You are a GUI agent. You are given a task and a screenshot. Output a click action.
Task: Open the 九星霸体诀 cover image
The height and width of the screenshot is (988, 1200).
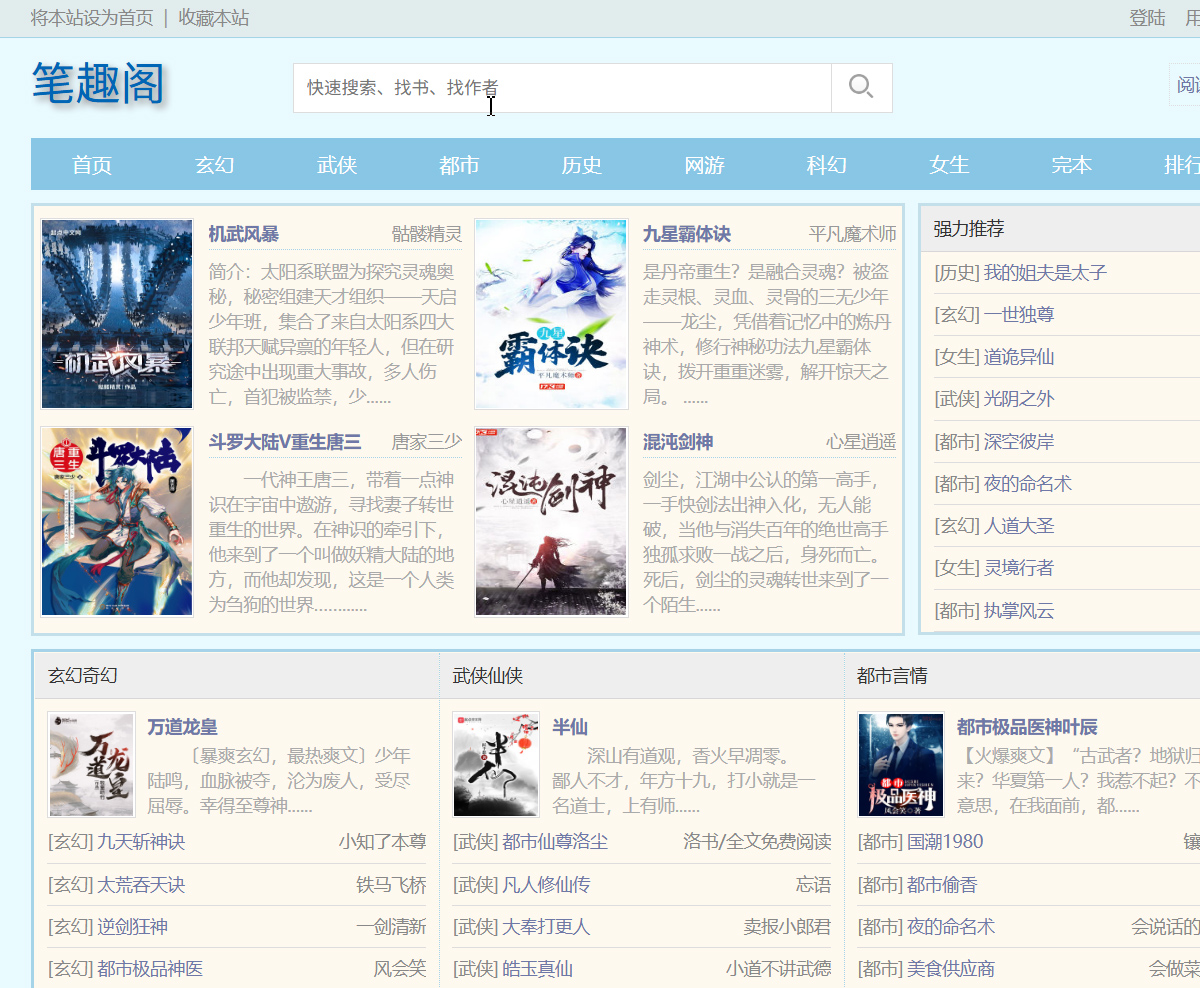[551, 314]
